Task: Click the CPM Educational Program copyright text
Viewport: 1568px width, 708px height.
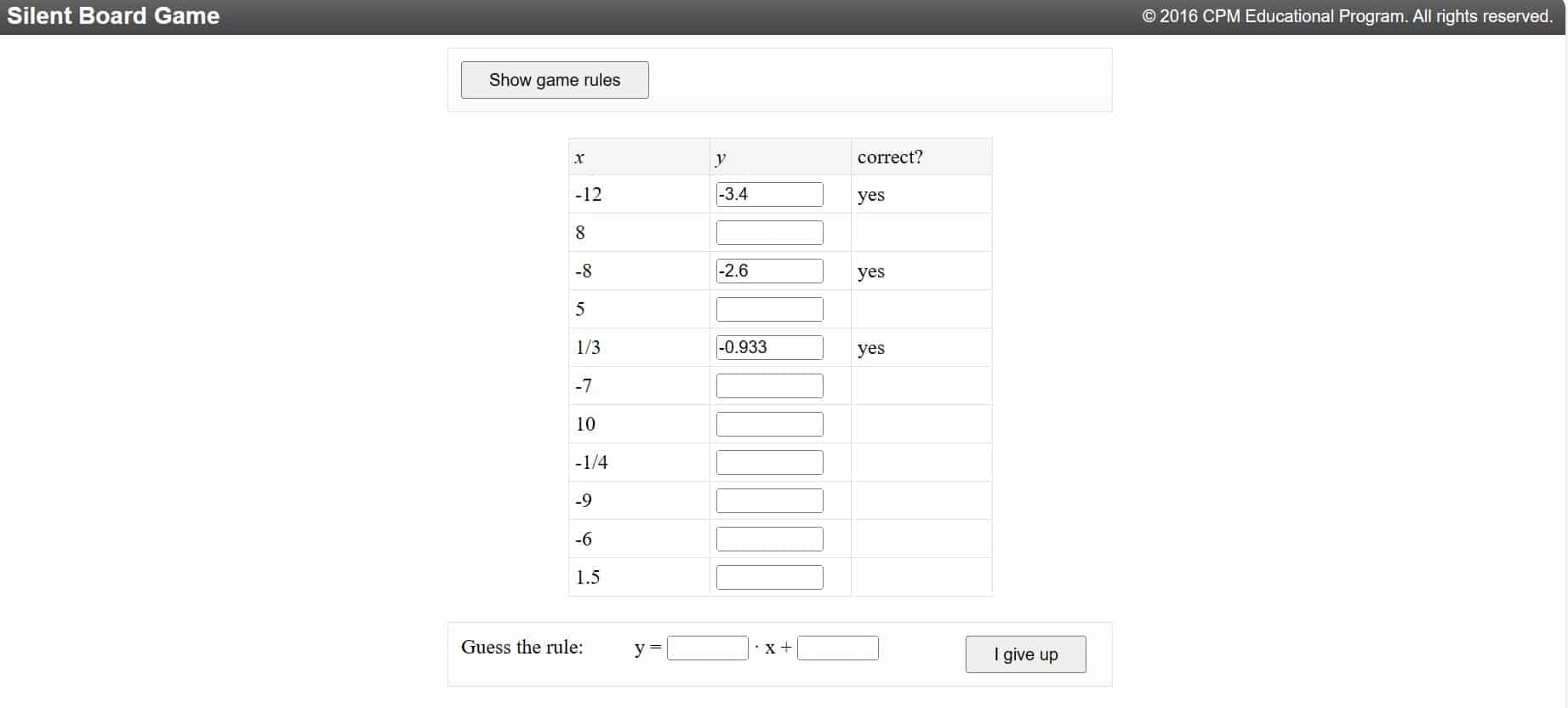Action: pyautogui.click(x=1348, y=15)
